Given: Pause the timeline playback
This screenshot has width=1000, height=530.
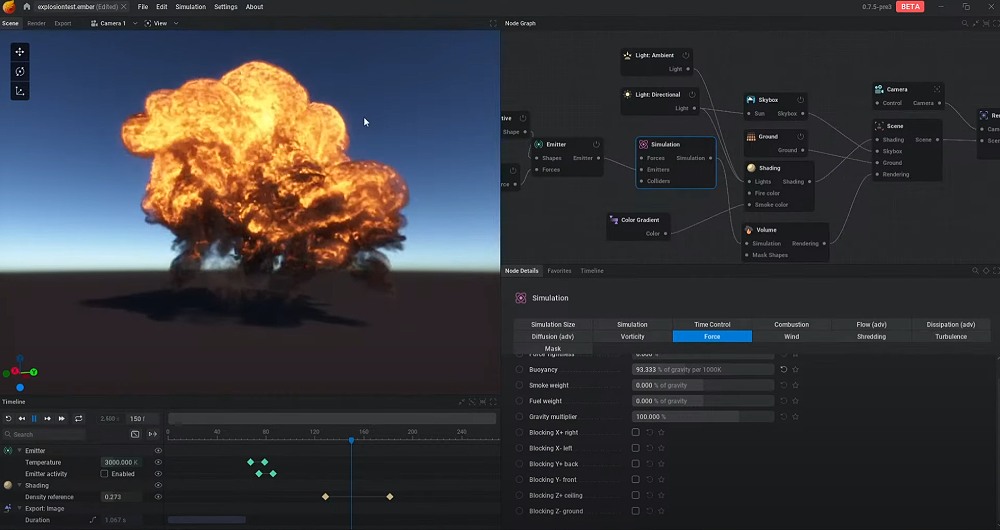Looking at the screenshot, I should pos(34,418).
